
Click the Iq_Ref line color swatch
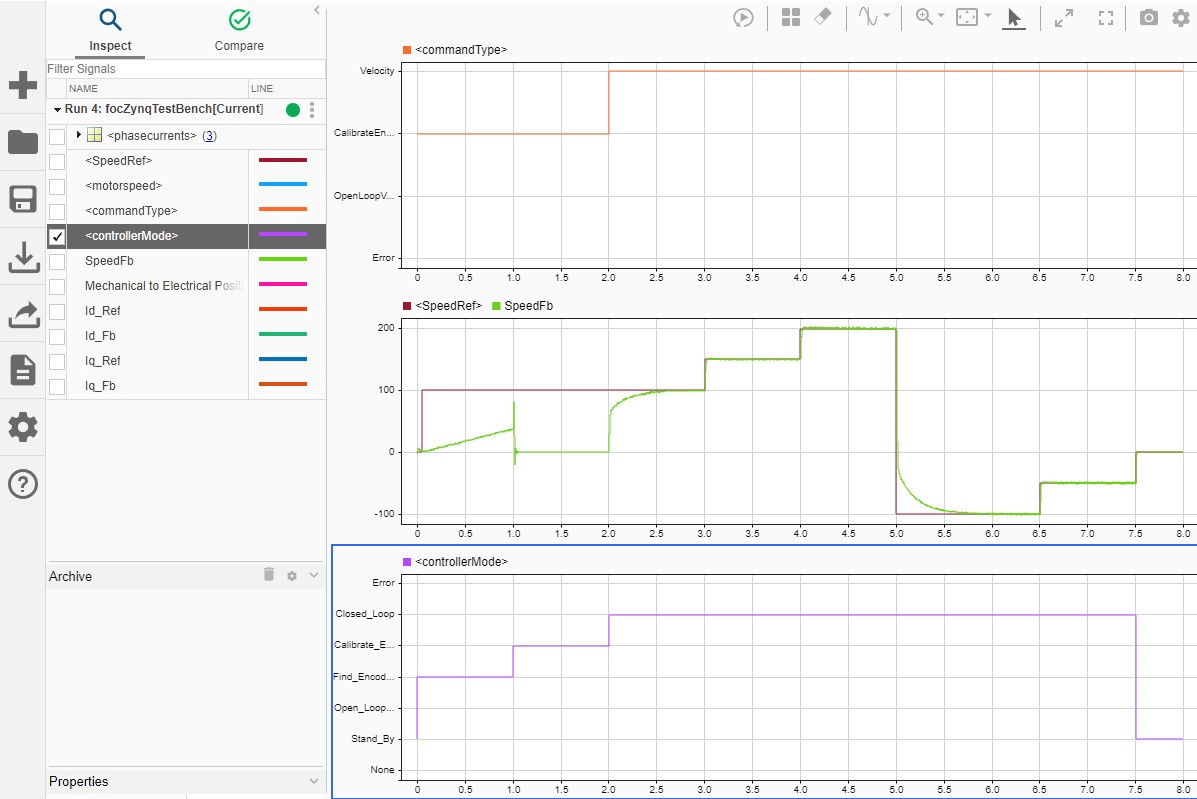[x=283, y=360]
